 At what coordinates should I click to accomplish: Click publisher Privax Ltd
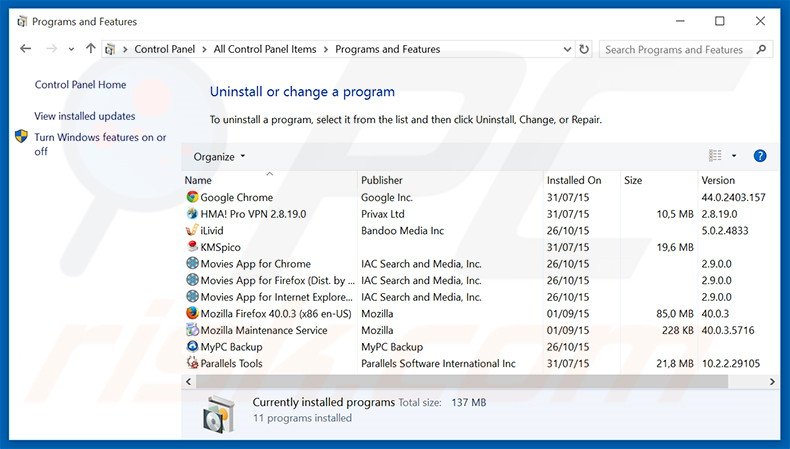383,214
